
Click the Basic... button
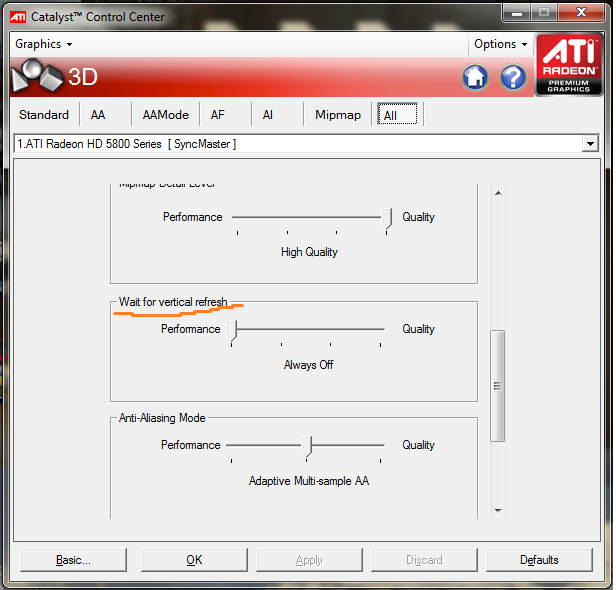73,560
